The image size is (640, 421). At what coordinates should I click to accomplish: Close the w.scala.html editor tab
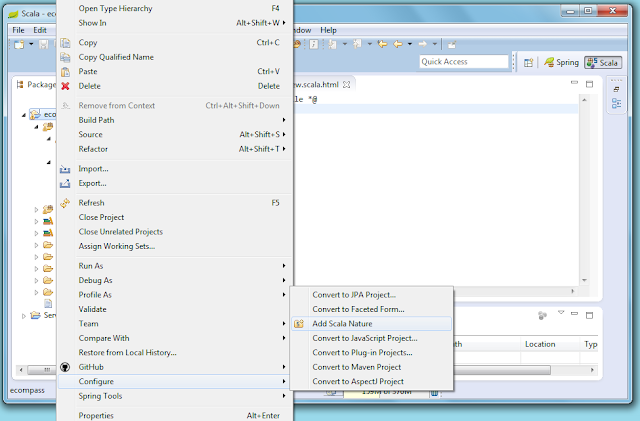347,85
